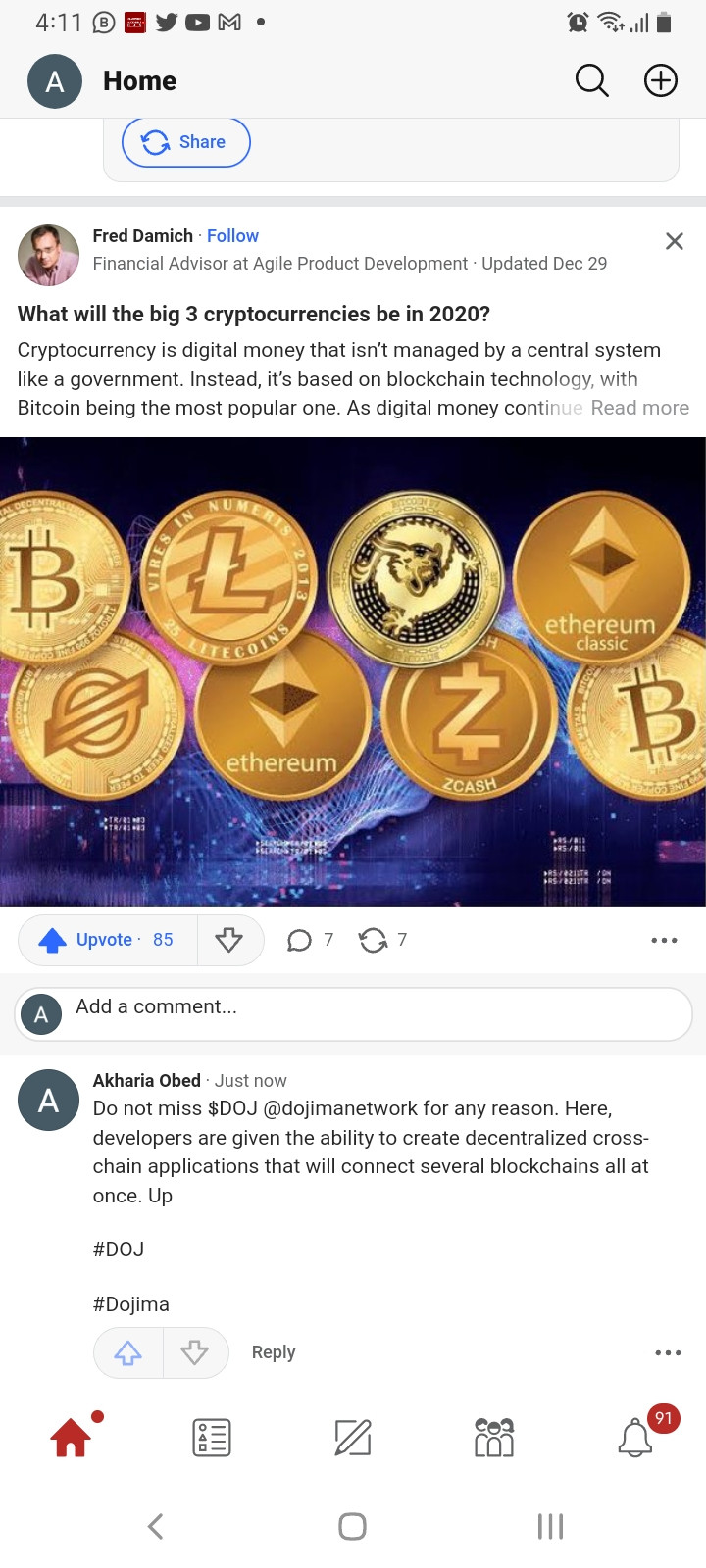Follow Fred Damich

pos(232,236)
